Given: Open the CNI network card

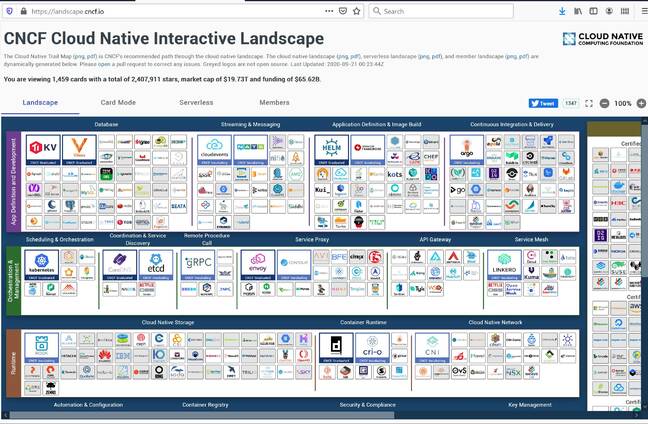Looking at the screenshot, I should [432, 348].
